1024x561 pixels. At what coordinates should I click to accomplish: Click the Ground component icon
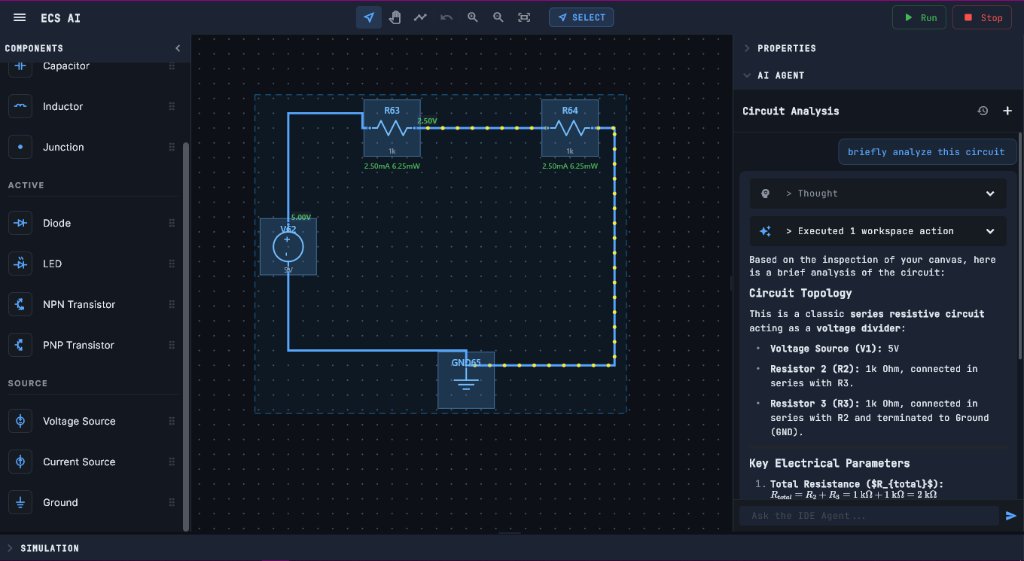coord(20,502)
